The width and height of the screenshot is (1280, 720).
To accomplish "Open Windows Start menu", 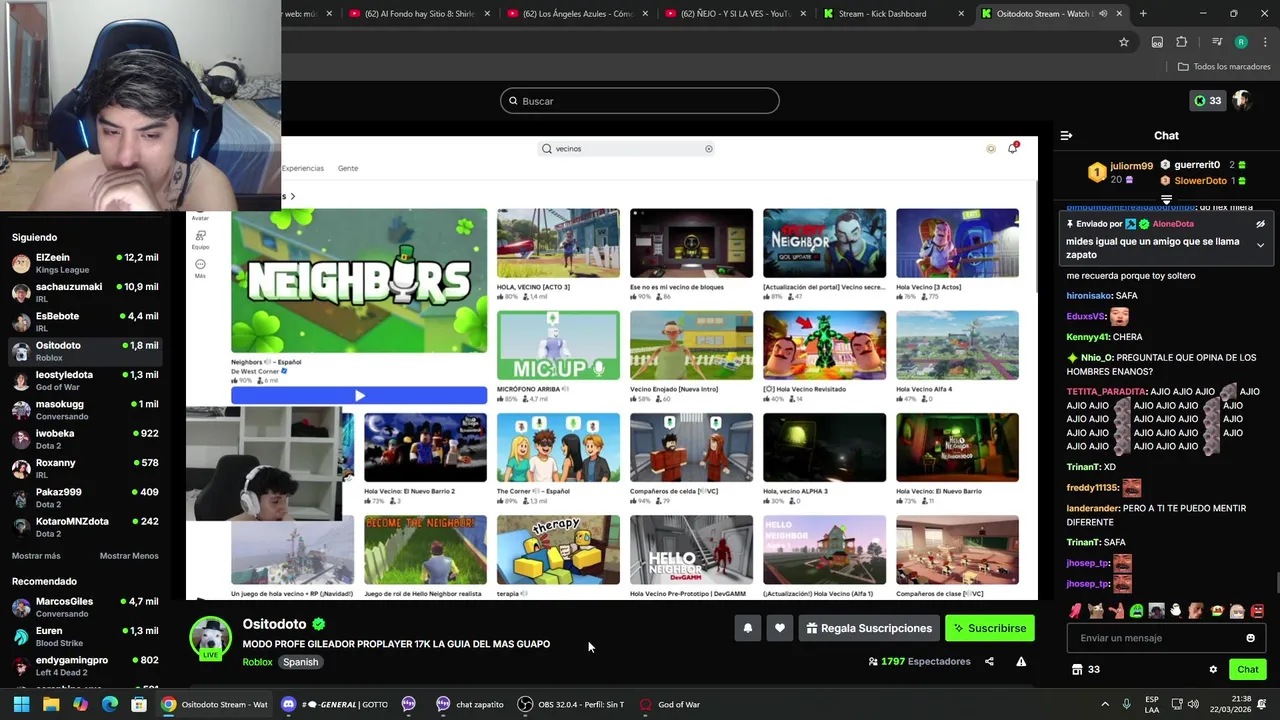I will pos(21,704).
